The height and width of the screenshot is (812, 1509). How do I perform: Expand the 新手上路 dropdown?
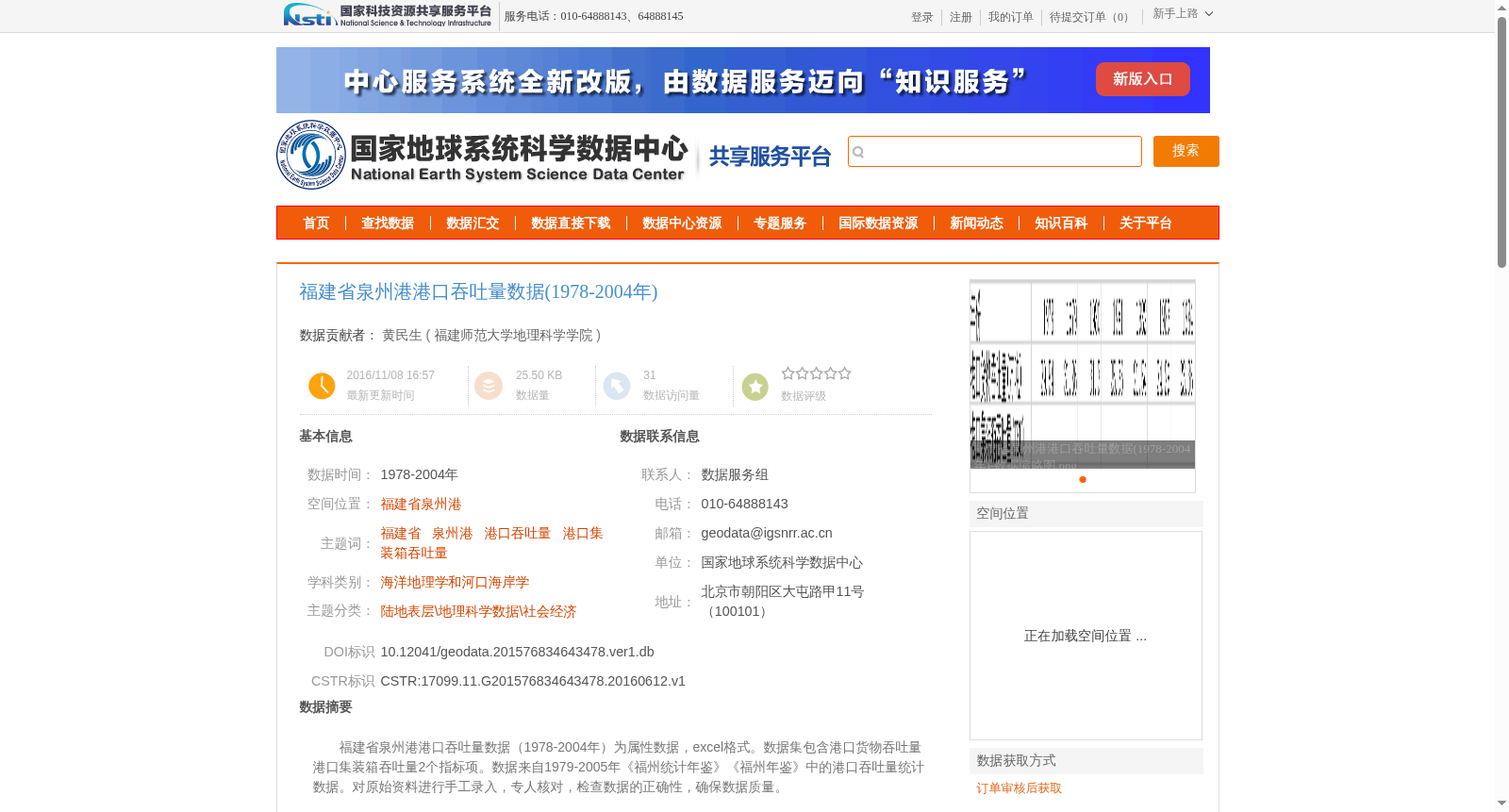[1183, 14]
